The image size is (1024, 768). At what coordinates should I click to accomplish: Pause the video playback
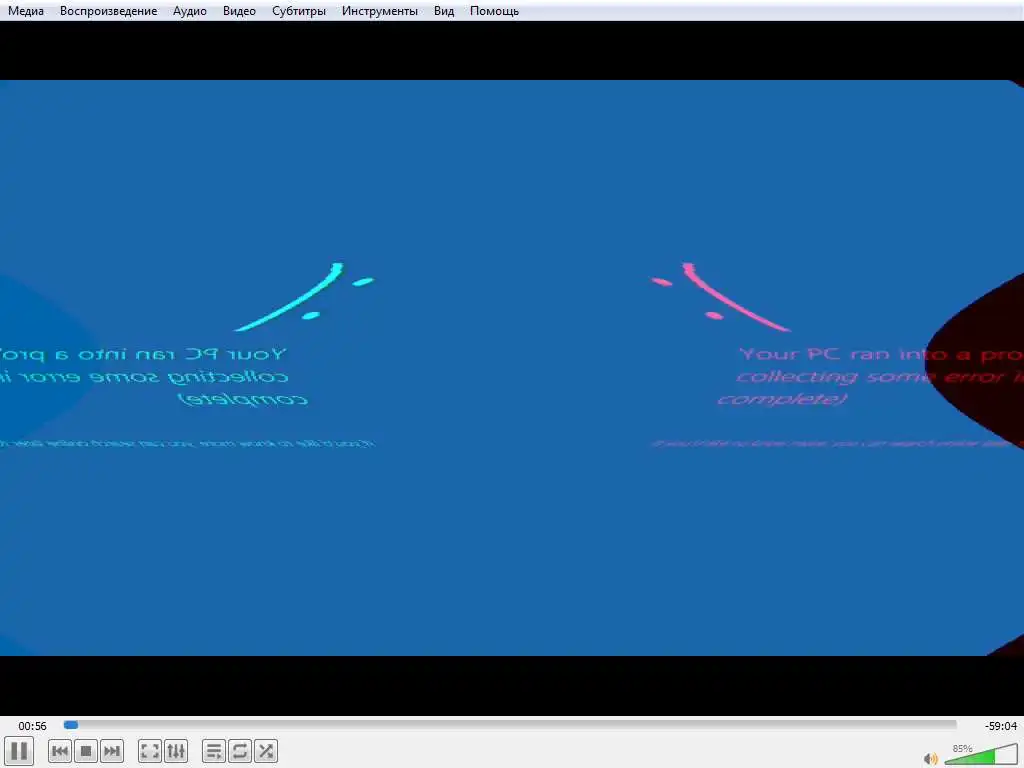(x=19, y=751)
